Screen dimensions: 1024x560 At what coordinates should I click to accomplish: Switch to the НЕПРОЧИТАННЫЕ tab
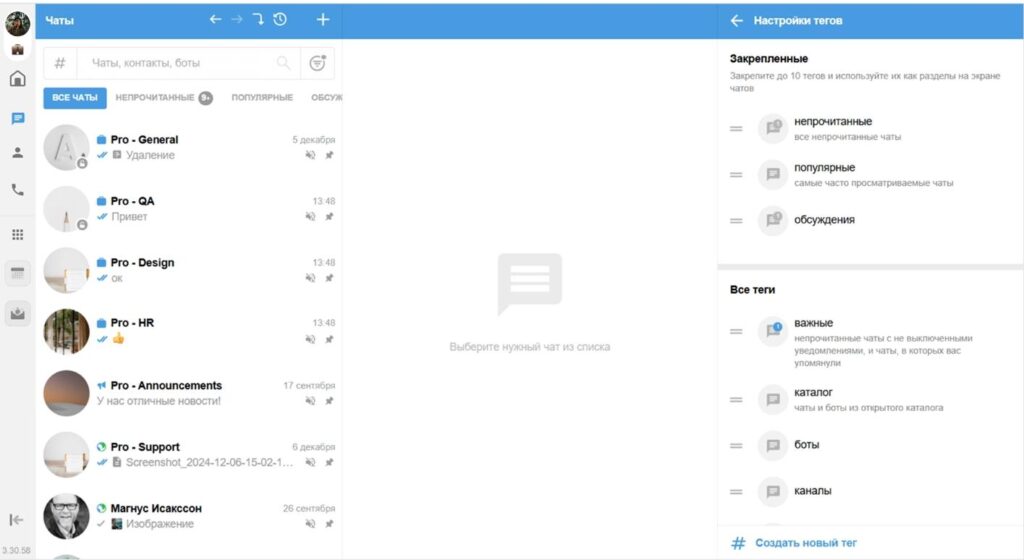155,98
